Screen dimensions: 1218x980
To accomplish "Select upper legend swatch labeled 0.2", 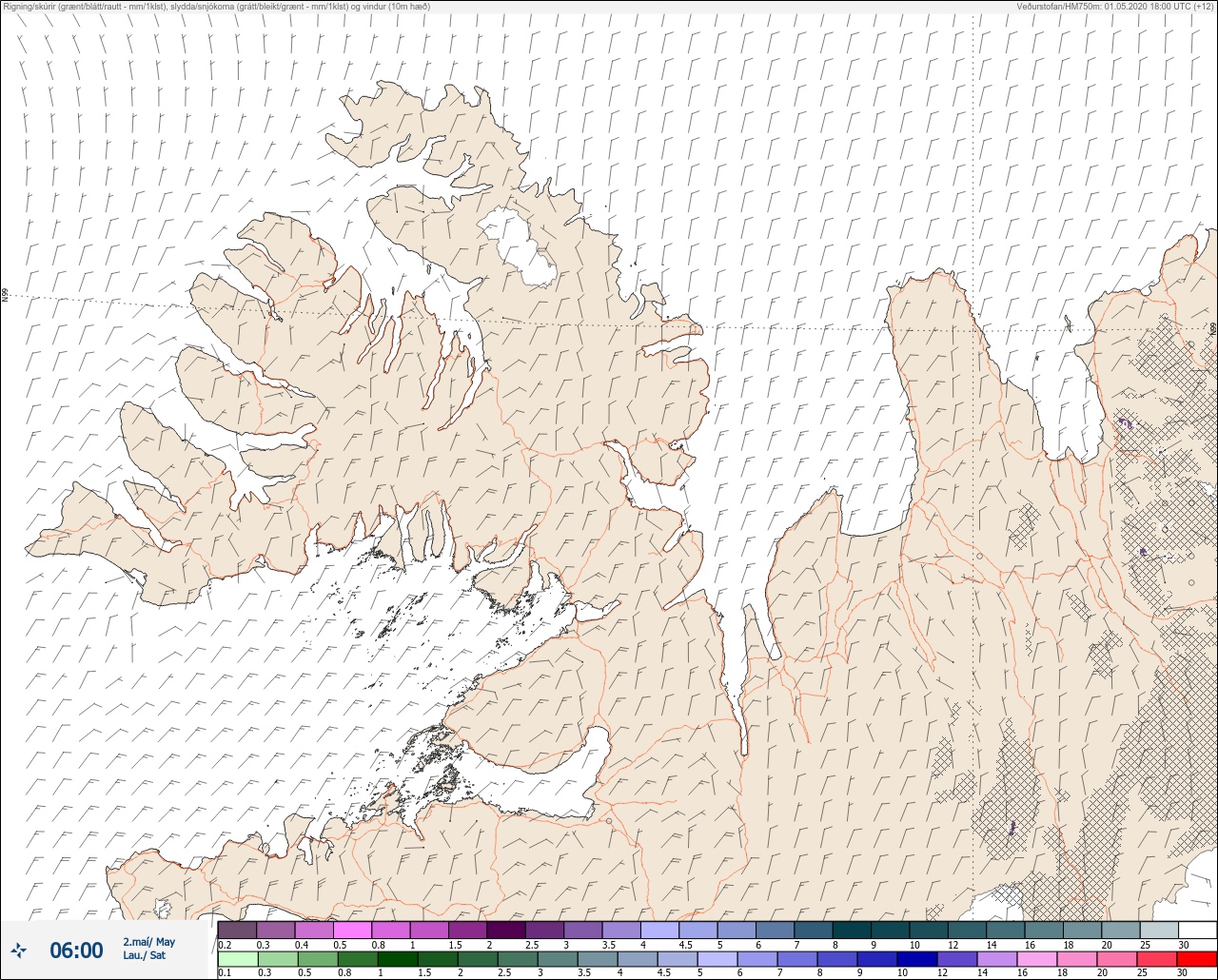I will click(237, 930).
